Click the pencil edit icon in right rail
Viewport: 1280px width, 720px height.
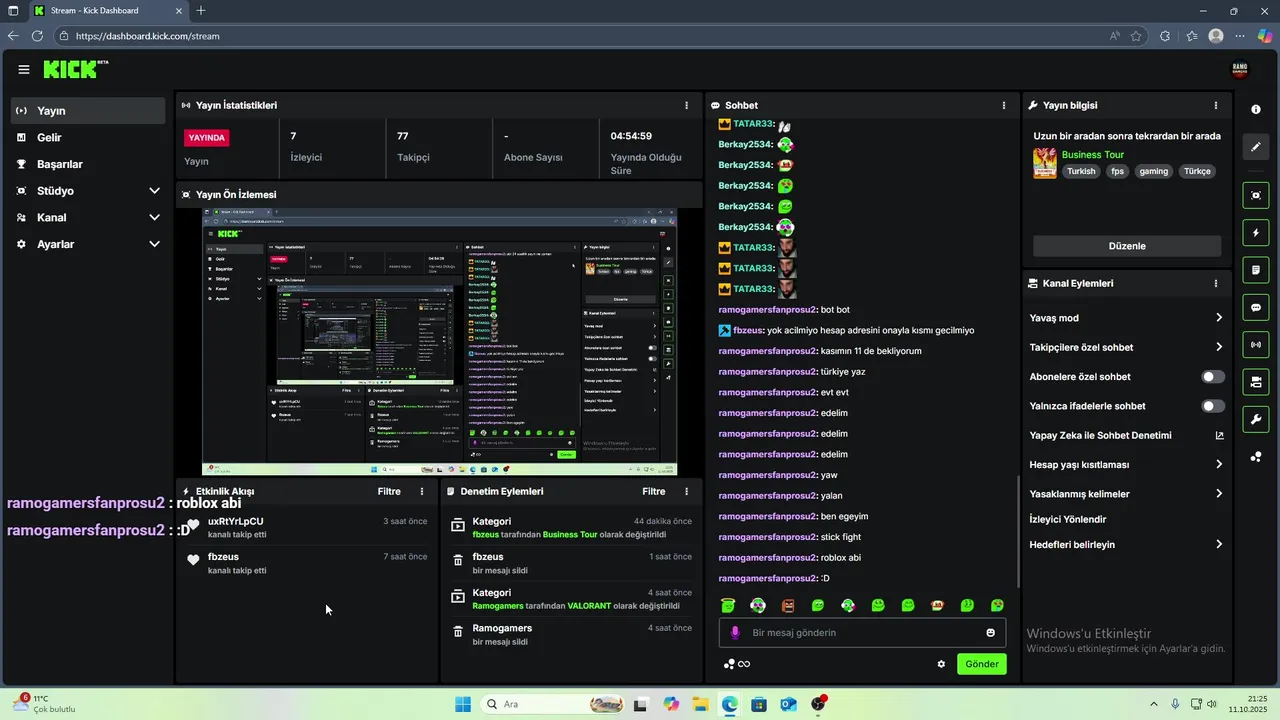[x=1256, y=147]
